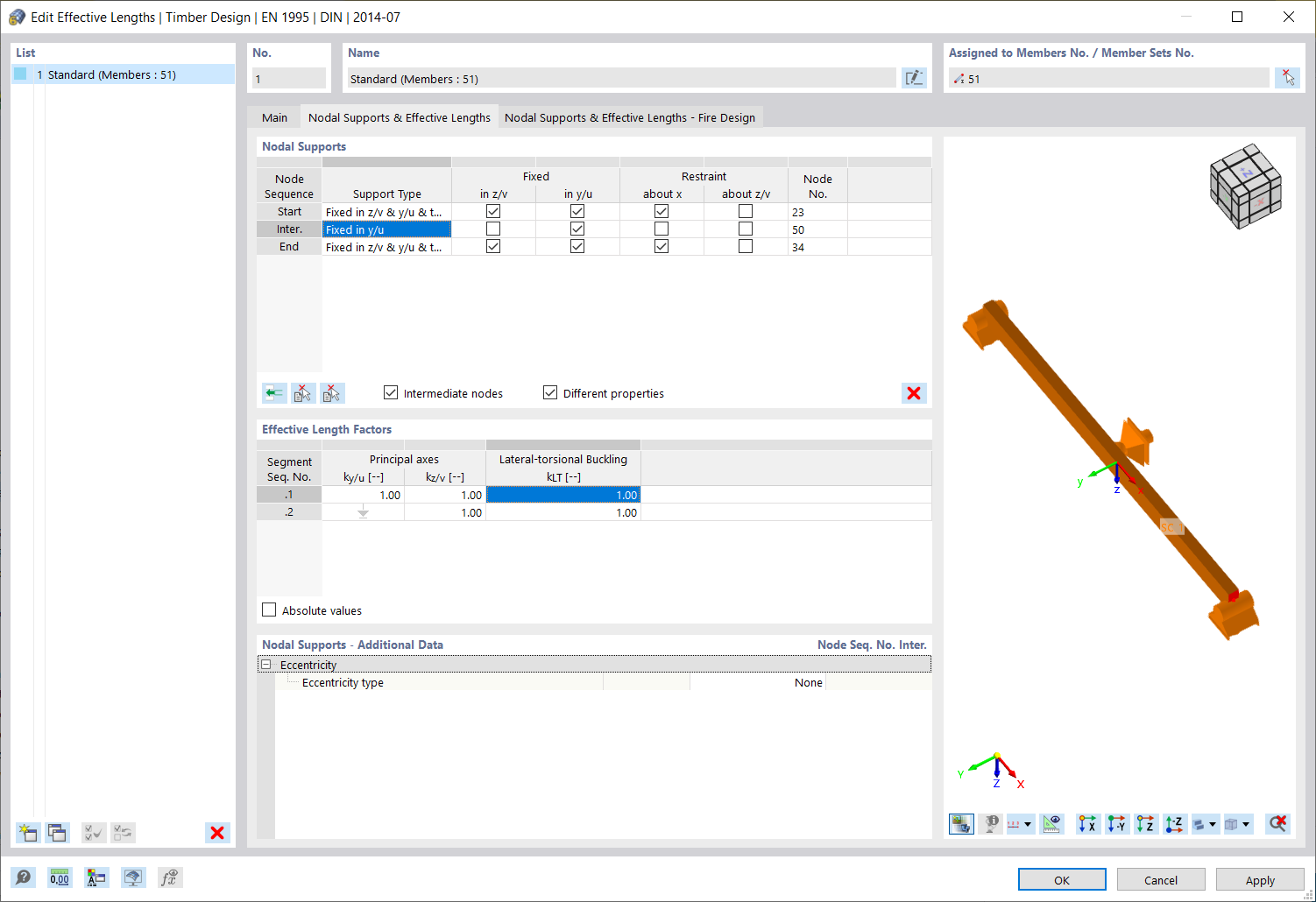Screen dimensions: 1316x902
Task: Set view in X direction
Action: pyautogui.click(x=1087, y=824)
